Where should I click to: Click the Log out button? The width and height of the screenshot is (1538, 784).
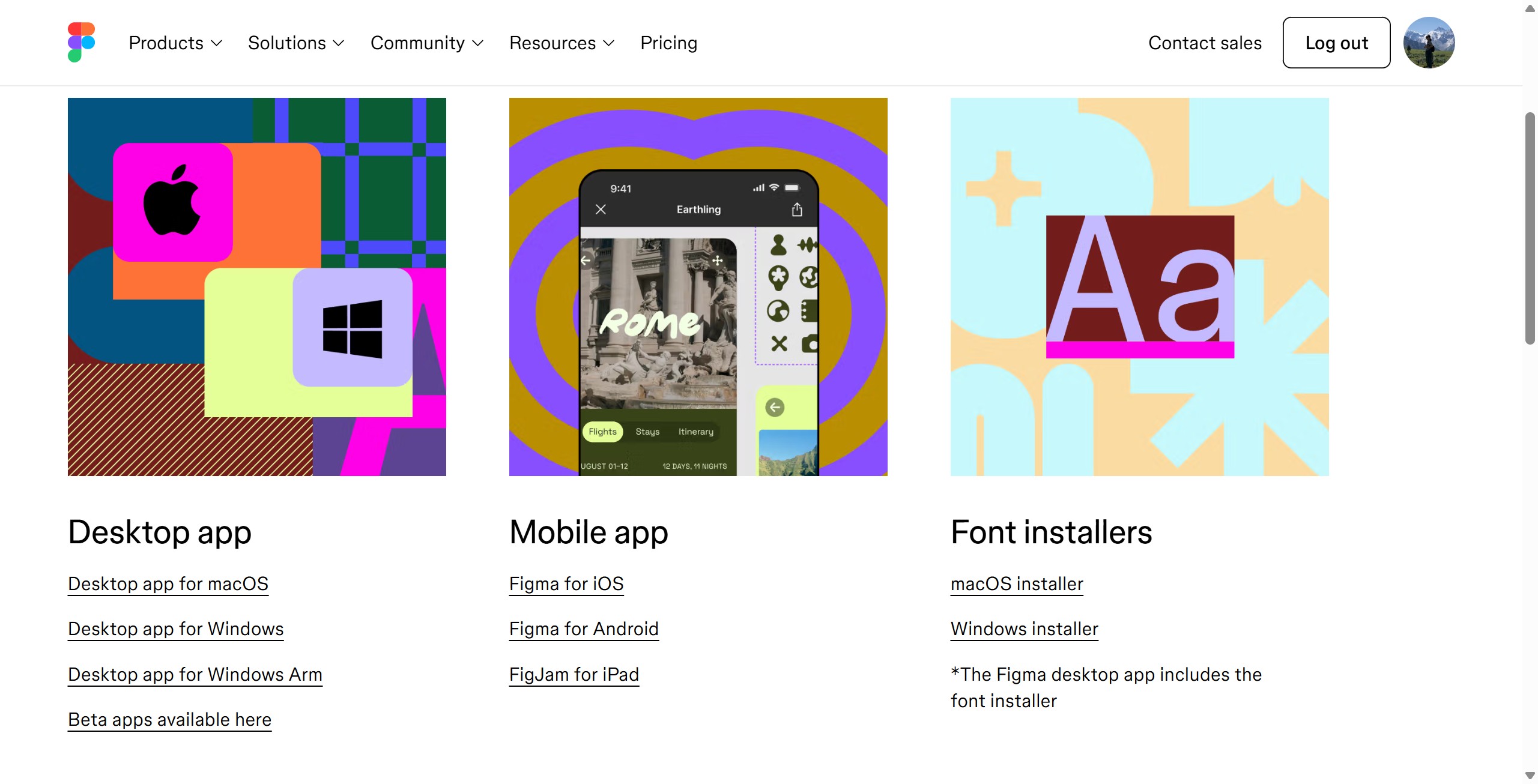(1336, 43)
